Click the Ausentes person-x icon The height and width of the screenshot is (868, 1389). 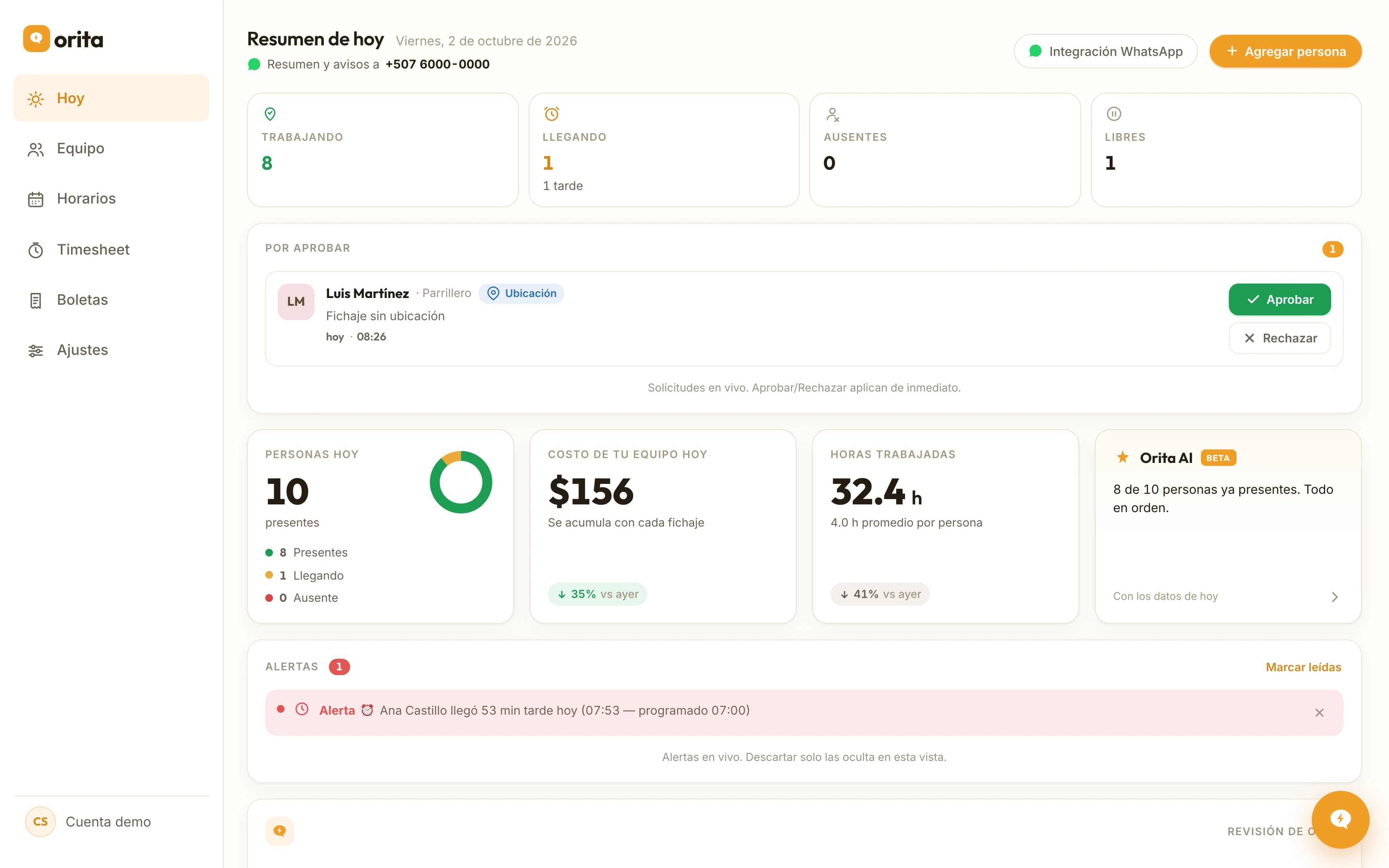pos(833,114)
